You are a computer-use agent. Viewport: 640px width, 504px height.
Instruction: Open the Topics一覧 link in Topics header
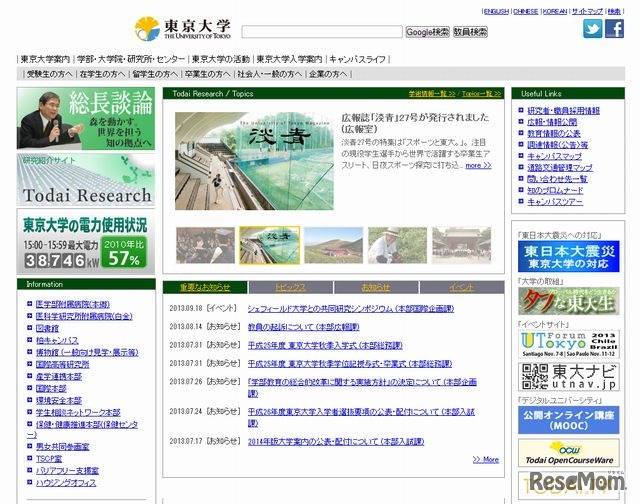click(x=481, y=94)
